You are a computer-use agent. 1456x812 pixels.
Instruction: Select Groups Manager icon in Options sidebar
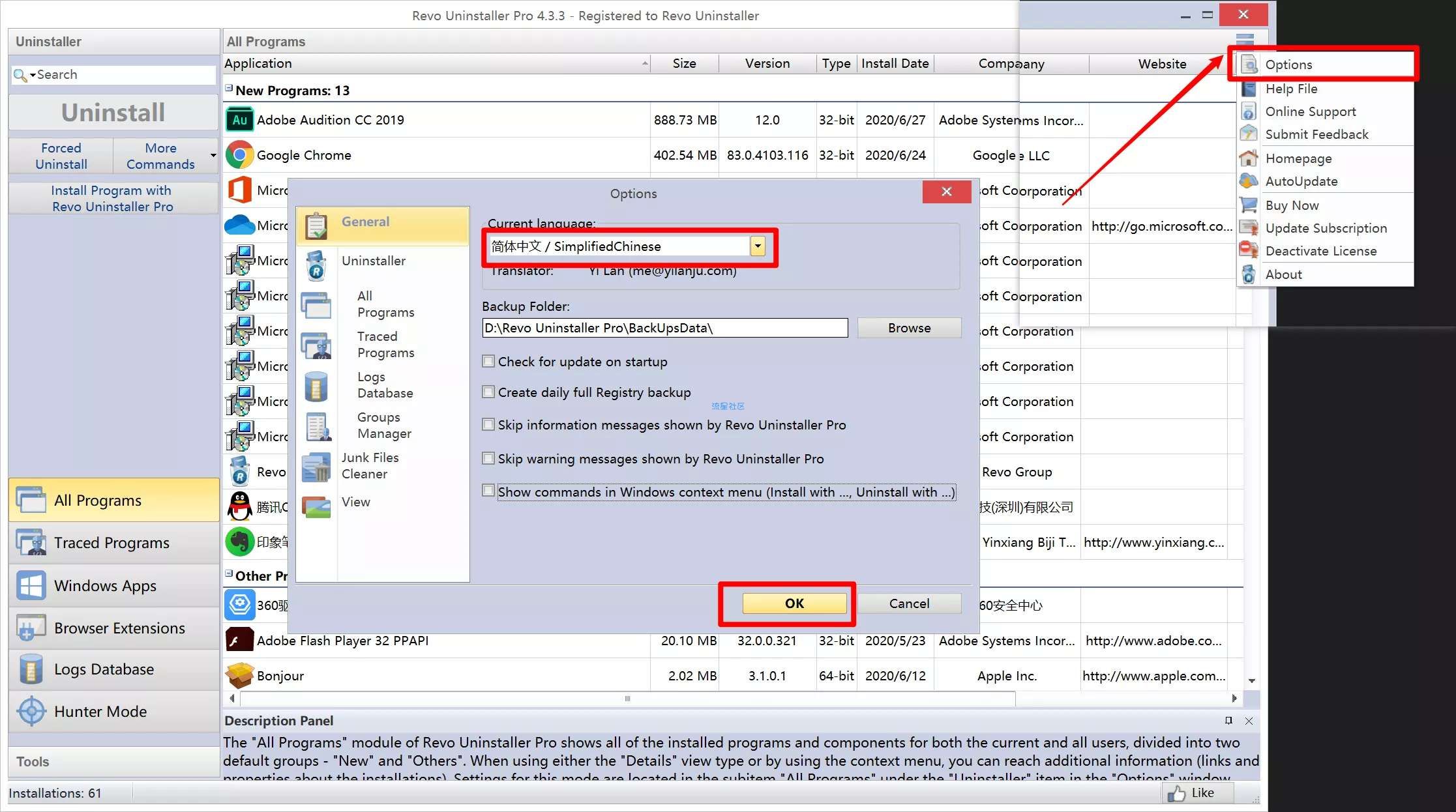[x=318, y=426]
